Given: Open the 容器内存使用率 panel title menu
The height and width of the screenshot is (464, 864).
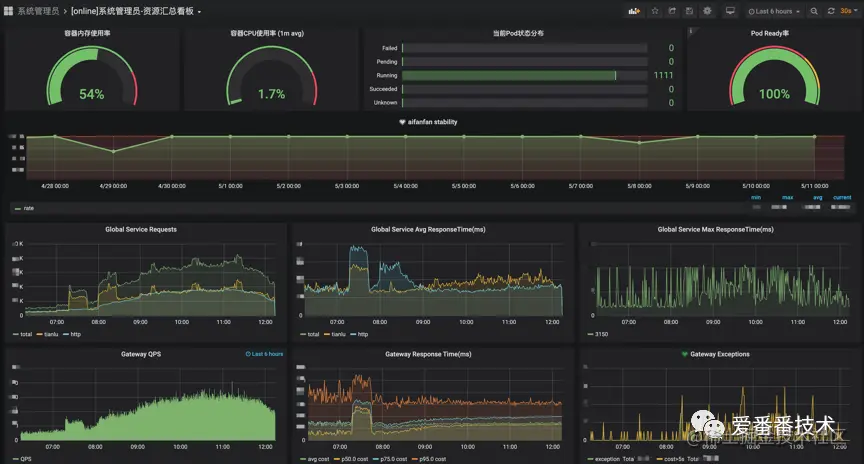Looking at the screenshot, I should point(87,33).
